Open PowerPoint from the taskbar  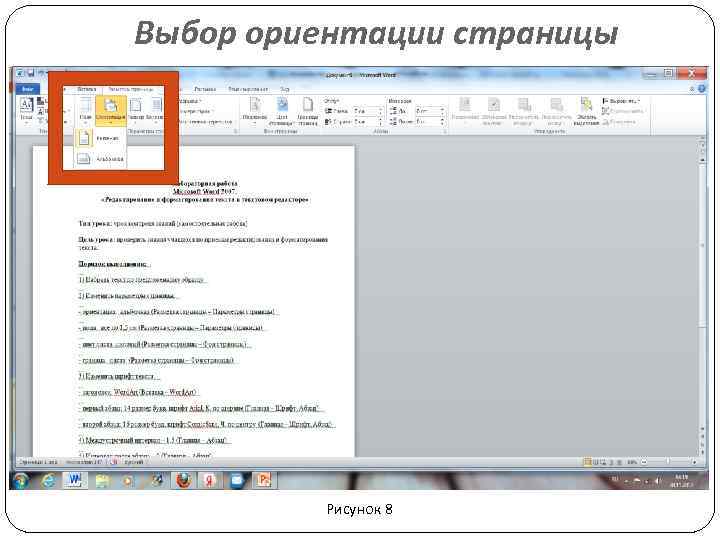(x=264, y=480)
